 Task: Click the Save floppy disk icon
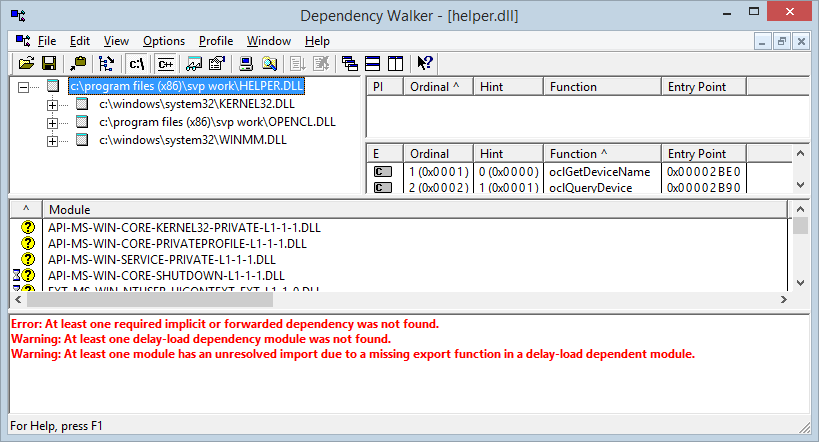tap(48, 63)
